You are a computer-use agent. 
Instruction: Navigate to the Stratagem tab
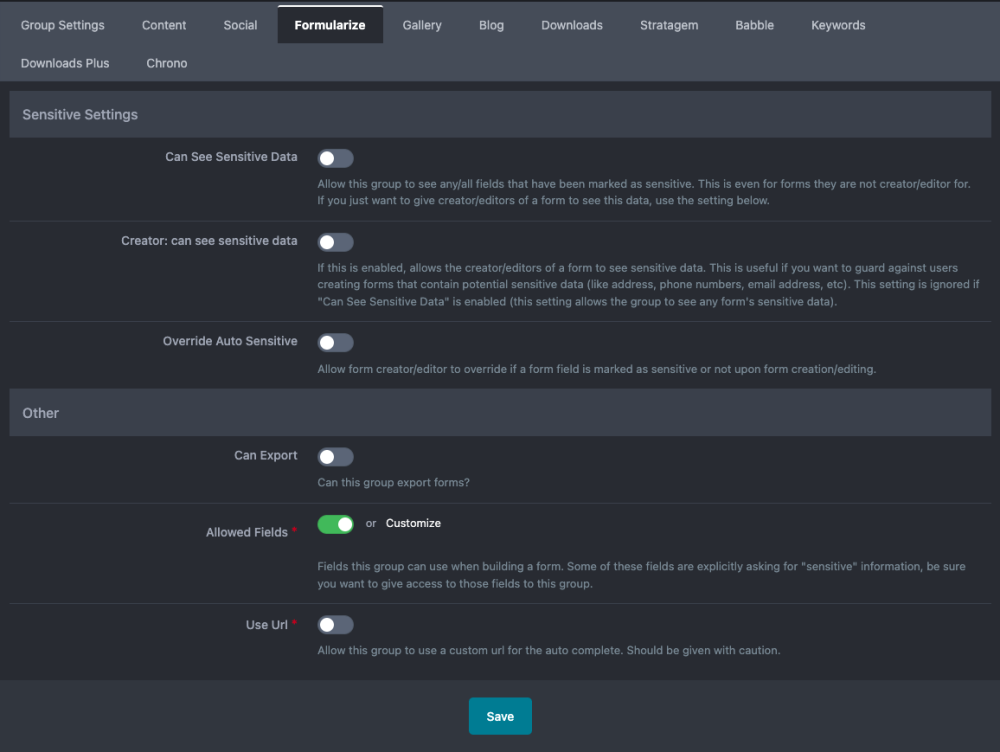point(669,25)
